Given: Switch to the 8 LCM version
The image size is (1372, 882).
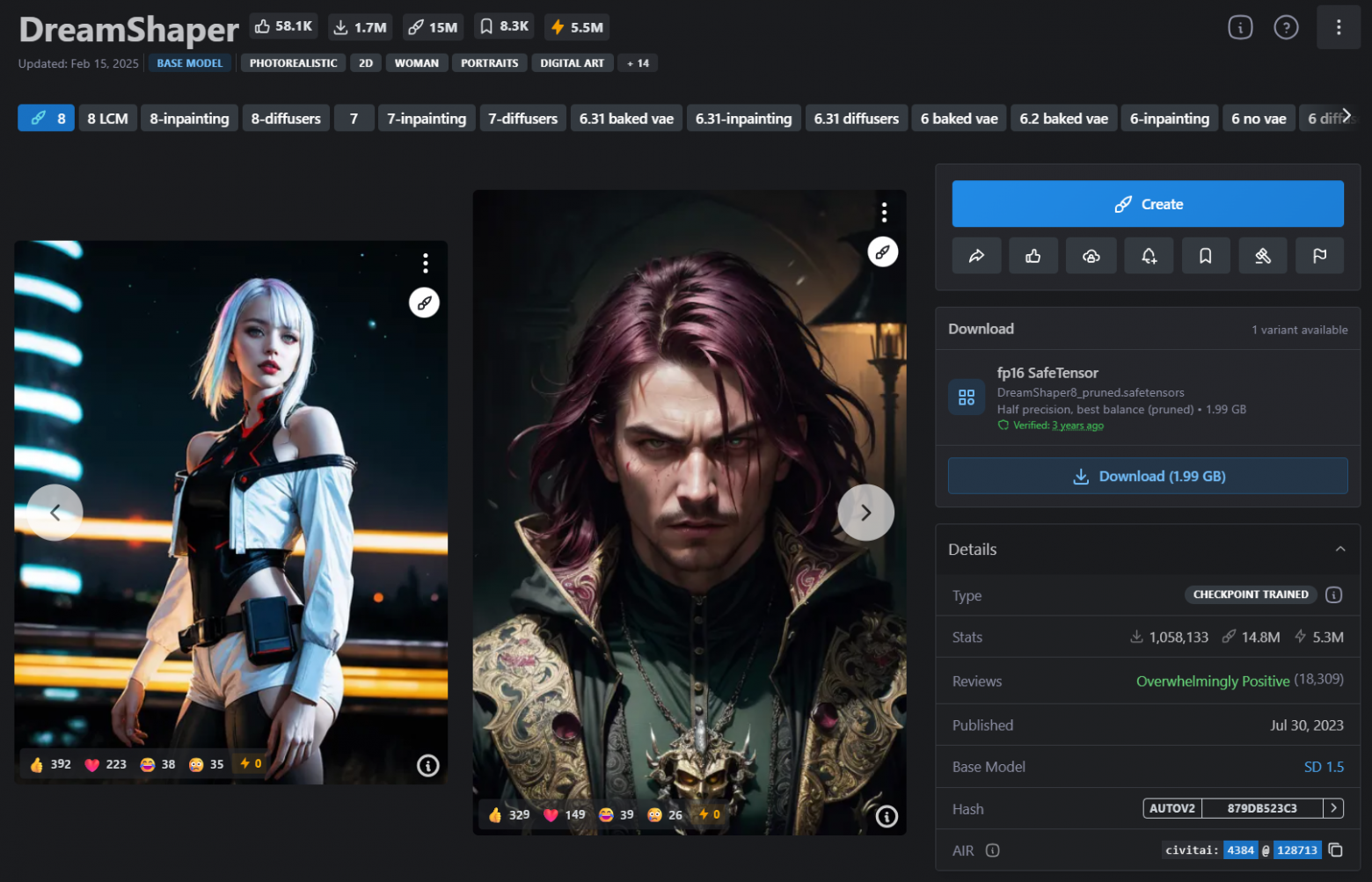Looking at the screenshot, I should click(108, 118).
